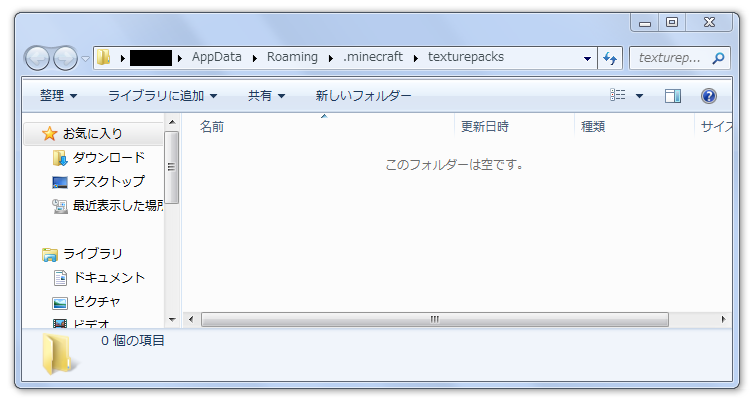Image resolution: width=753 pixels, height=401 pixels.
Task: Click navigation pane scroll up arrow
Action: click(x=172, y=122)
